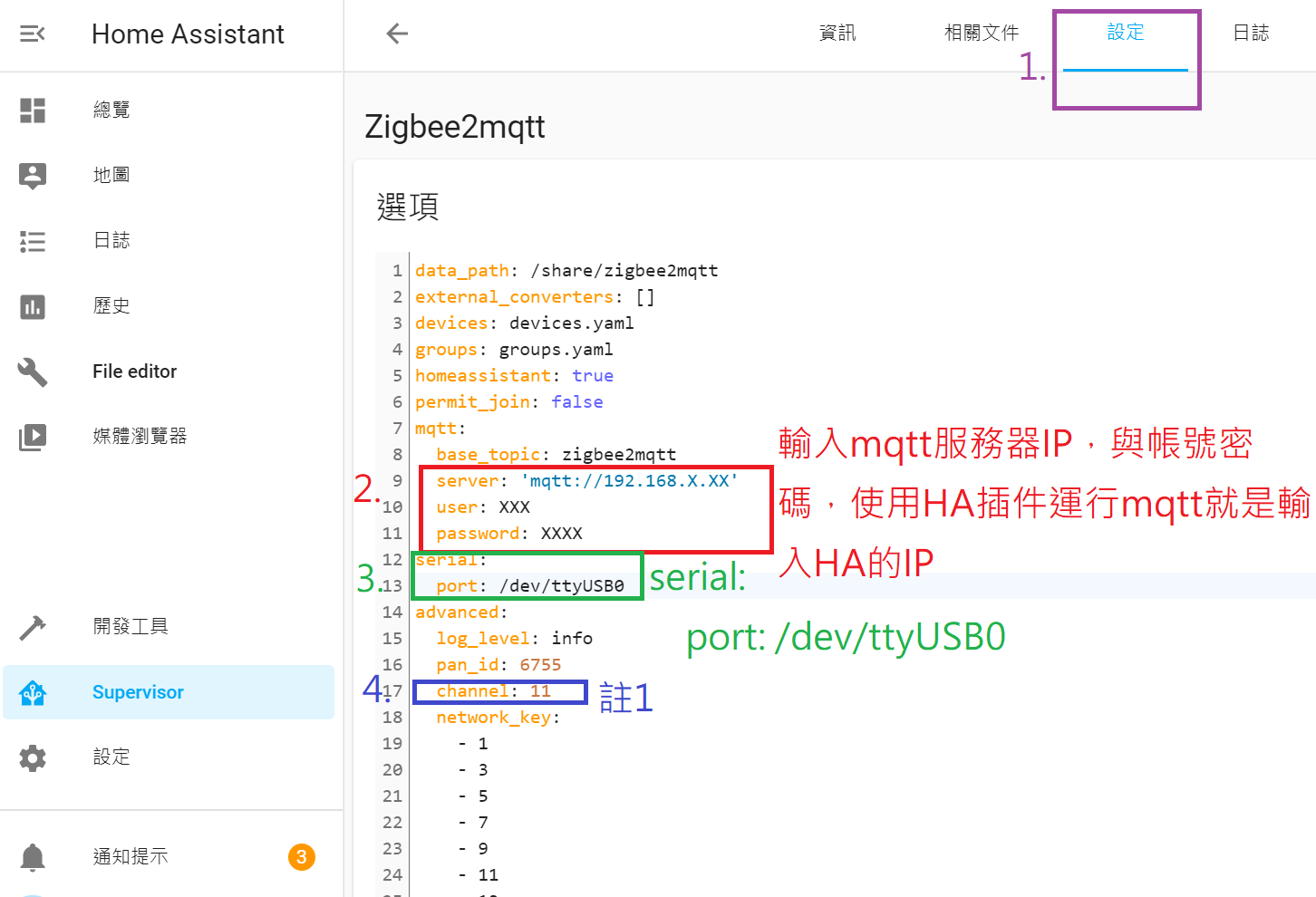Click the 選項 section heading
This screenshot has width=1316, height=897.
408,207
